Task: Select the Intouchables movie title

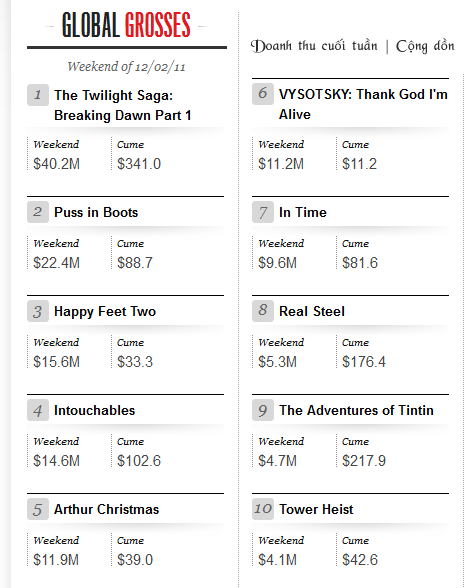Action: click(x=94, y=410)
